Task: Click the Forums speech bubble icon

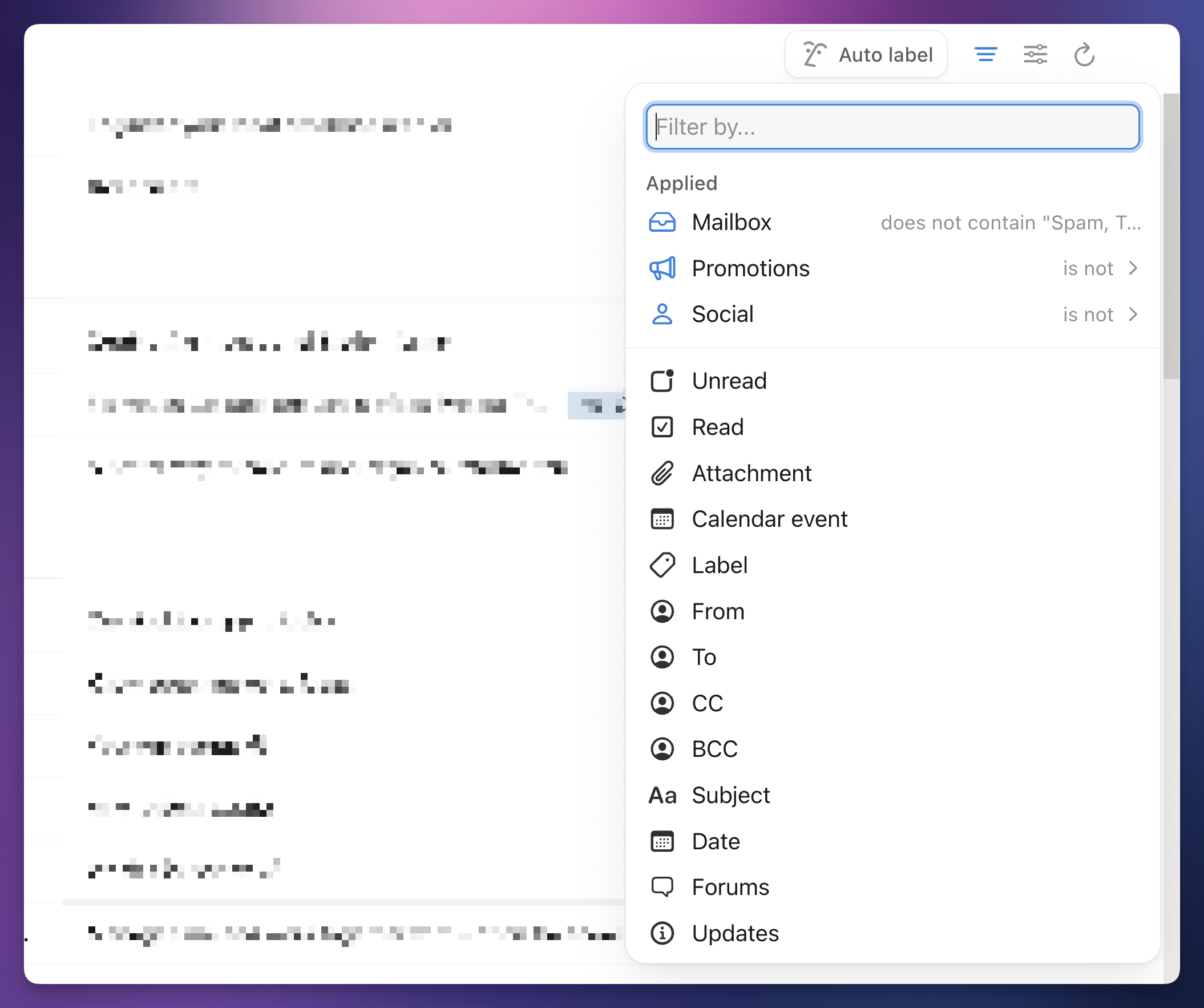Action: 662,887
